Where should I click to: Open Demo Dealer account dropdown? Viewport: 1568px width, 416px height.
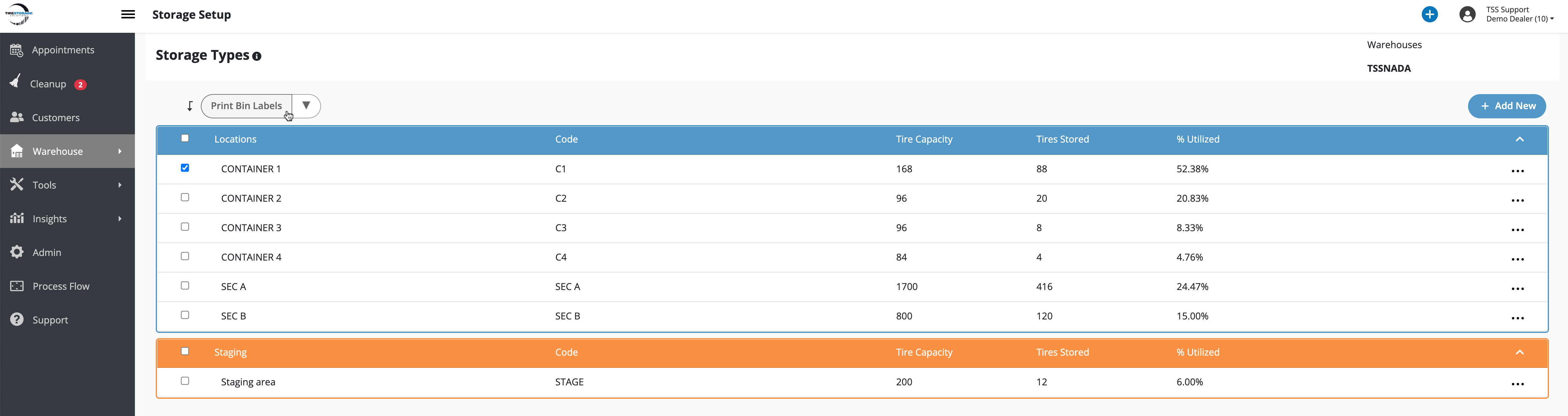tap(1519, 19)
